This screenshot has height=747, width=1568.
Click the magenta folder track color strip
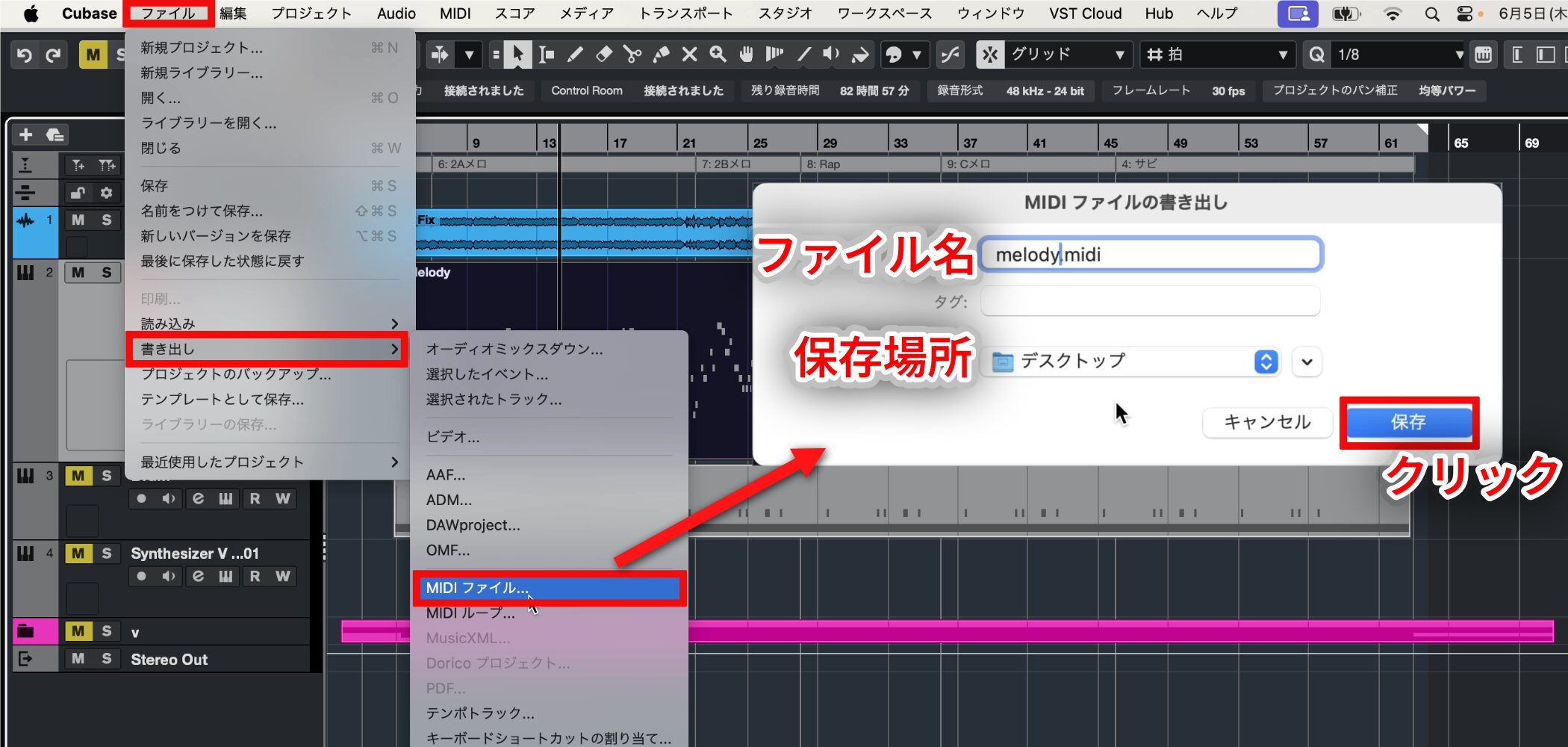pos(35,631)
